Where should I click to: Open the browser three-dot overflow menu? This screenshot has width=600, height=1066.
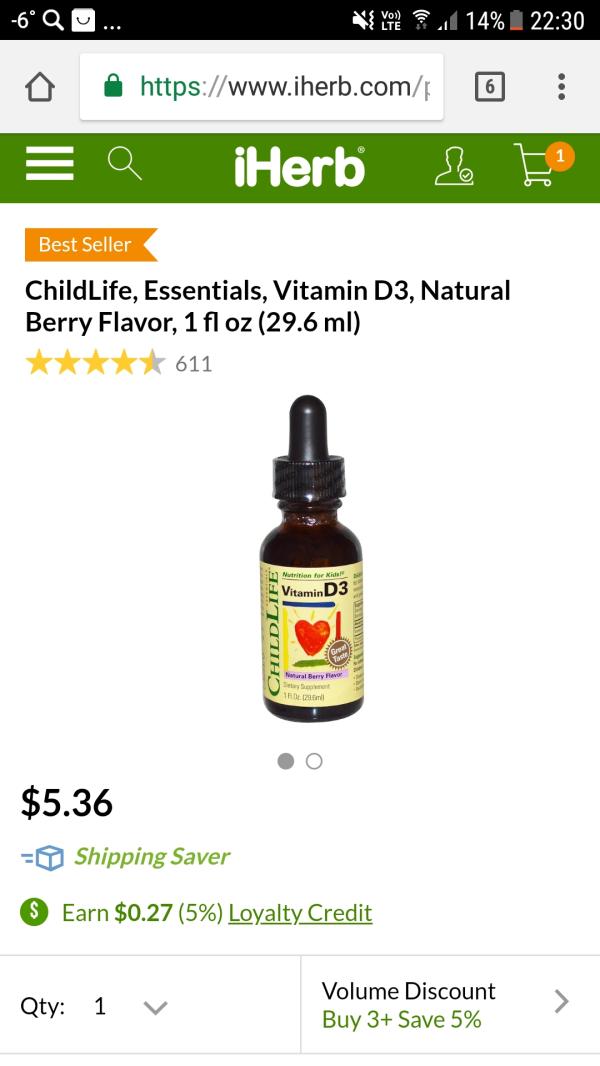pyautogui.click(x=561, y=87)
